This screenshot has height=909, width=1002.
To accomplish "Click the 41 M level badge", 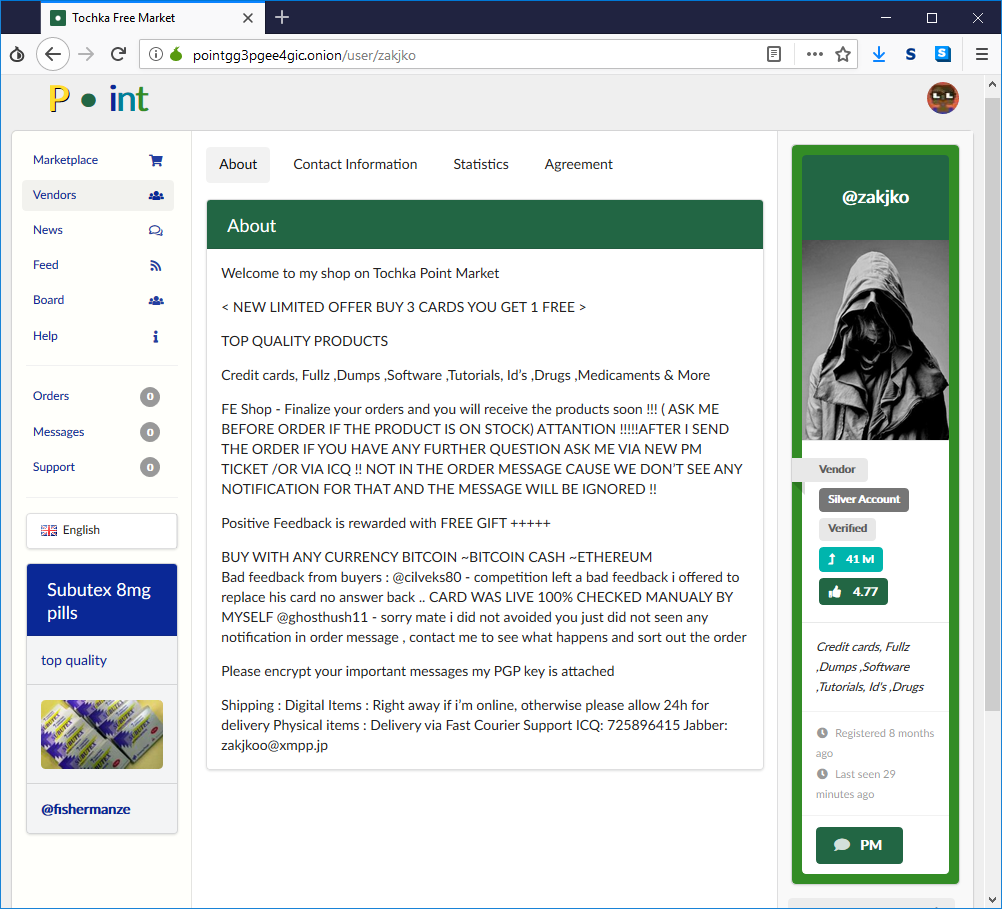I will click(x=851, y=559).
